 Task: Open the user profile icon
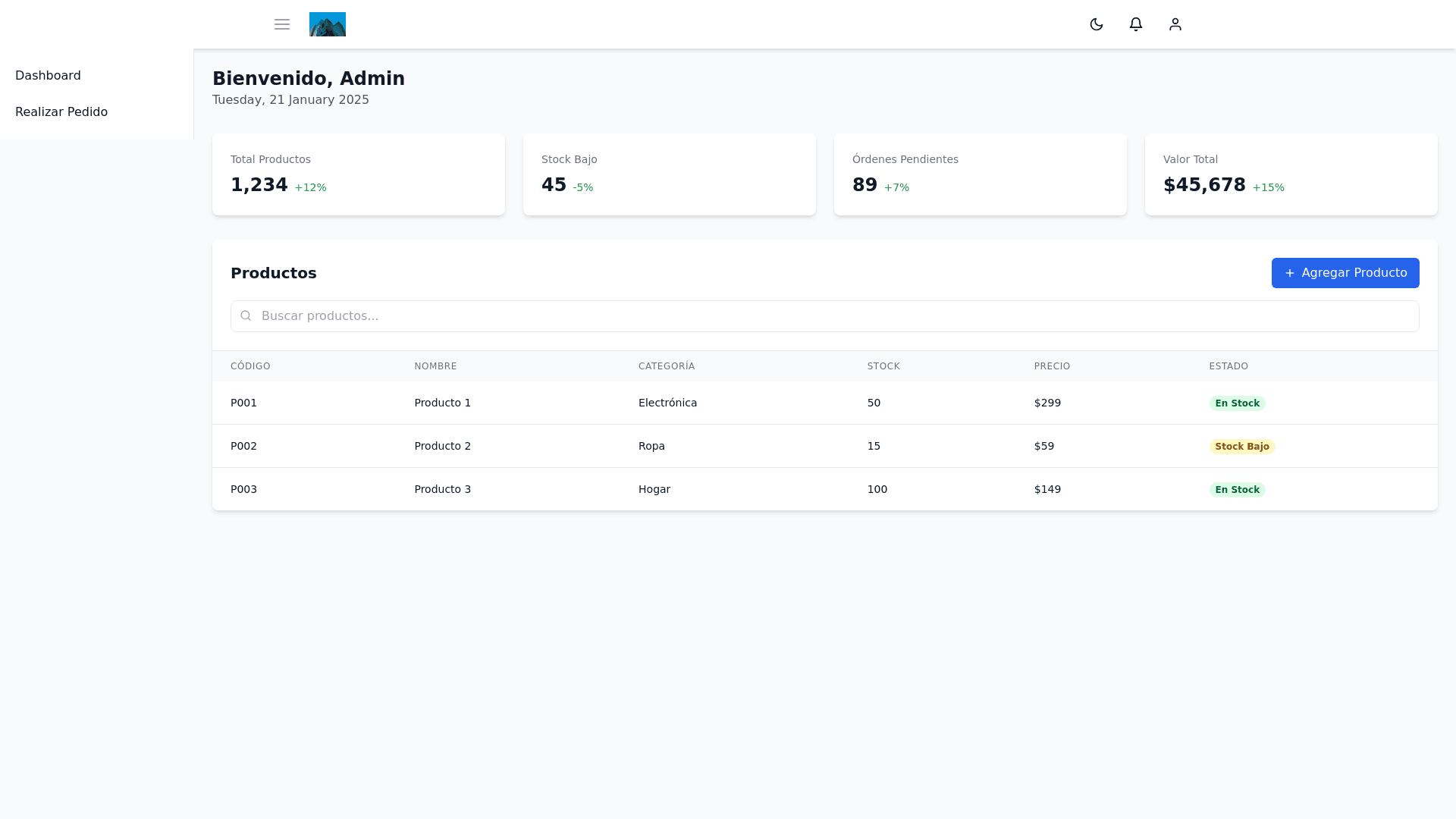coord(1175,24)
